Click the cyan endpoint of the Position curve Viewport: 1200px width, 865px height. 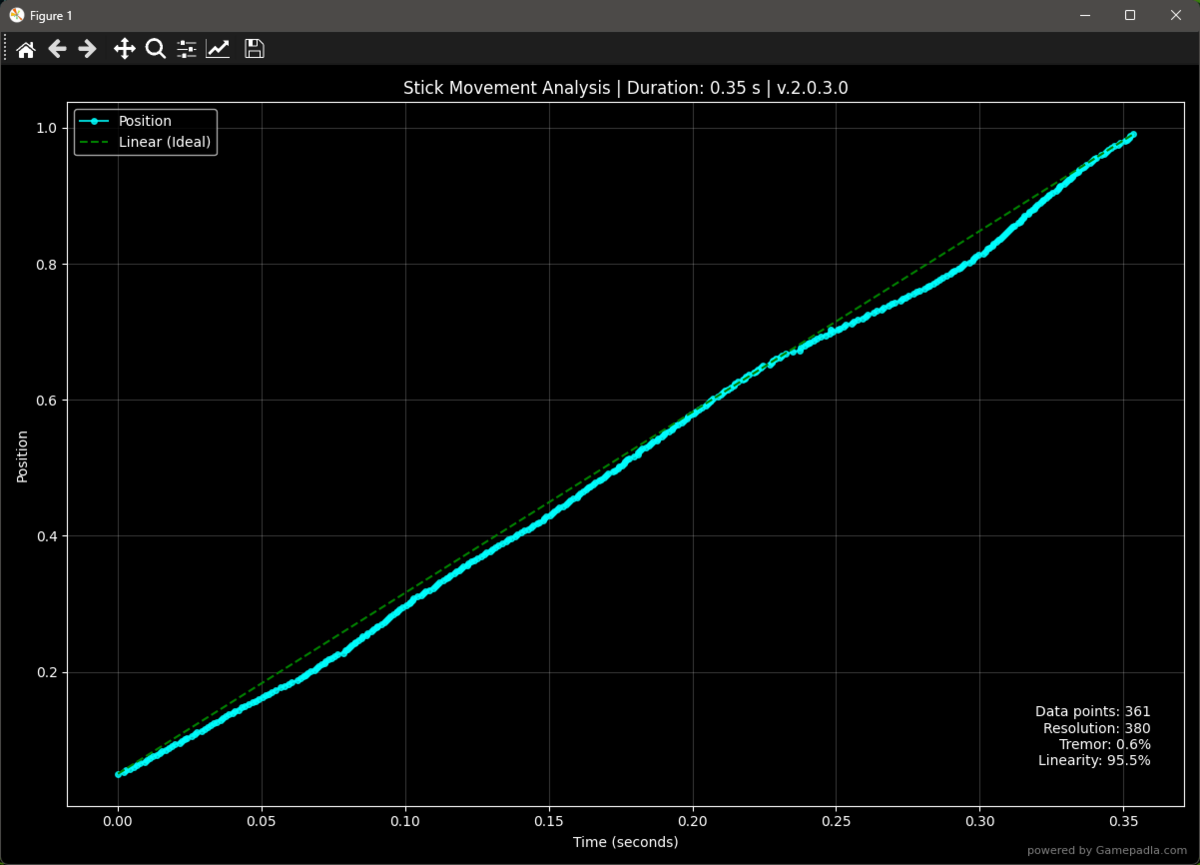point(1132,134)
